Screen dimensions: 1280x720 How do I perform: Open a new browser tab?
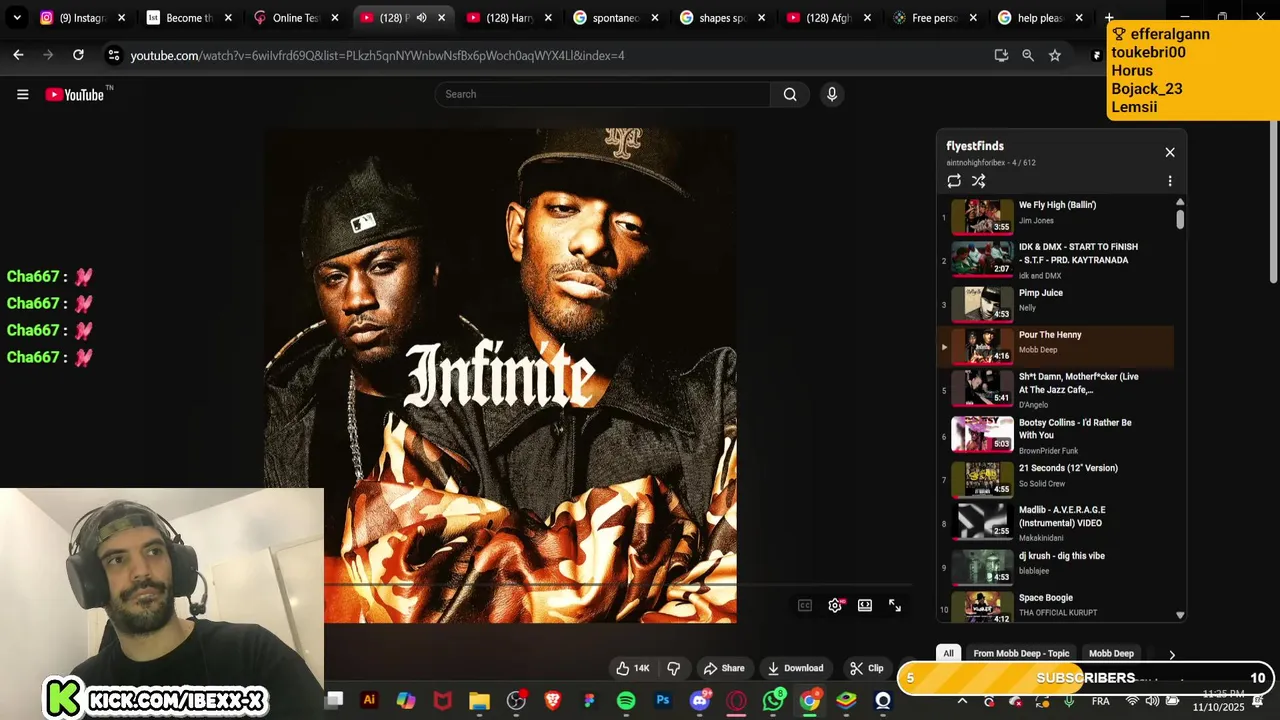click(1108, 18)
